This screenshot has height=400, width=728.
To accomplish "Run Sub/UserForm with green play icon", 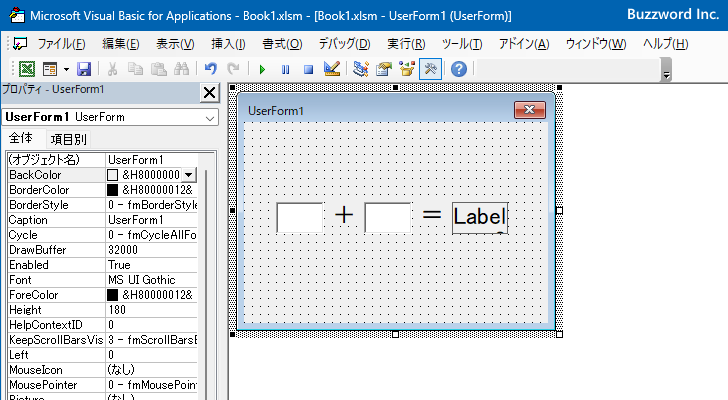I will click(x=262, y=70).
